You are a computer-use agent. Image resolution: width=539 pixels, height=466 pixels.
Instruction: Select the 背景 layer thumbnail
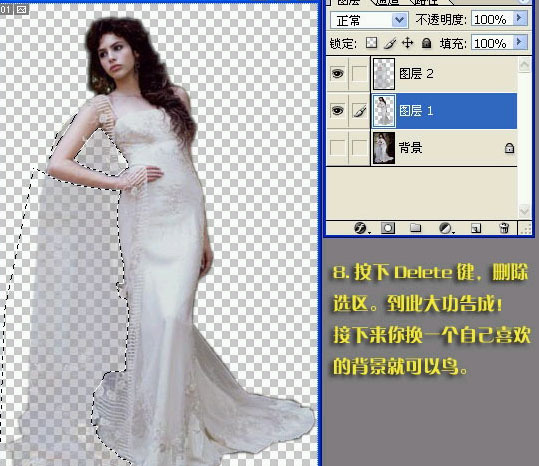pos(384,148)
